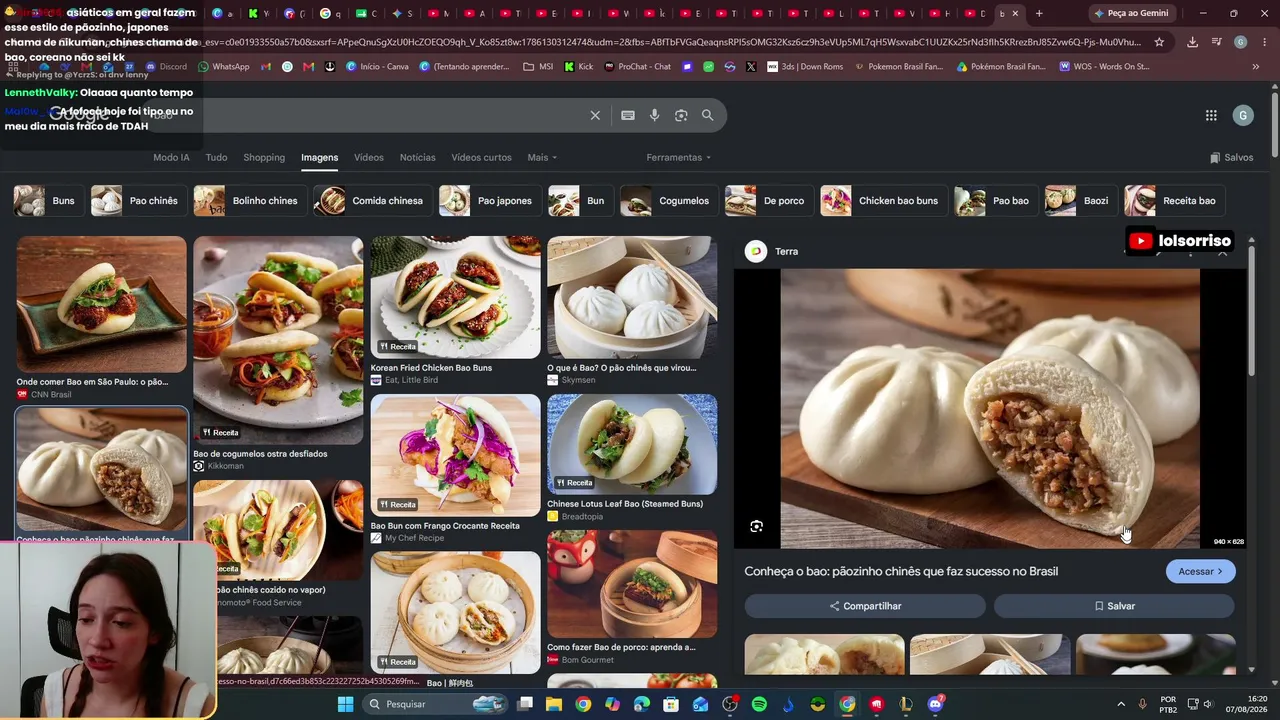This screenshot has width=1280, height=720.
Task: Open a new browser tab
Action: [1039, 13]
